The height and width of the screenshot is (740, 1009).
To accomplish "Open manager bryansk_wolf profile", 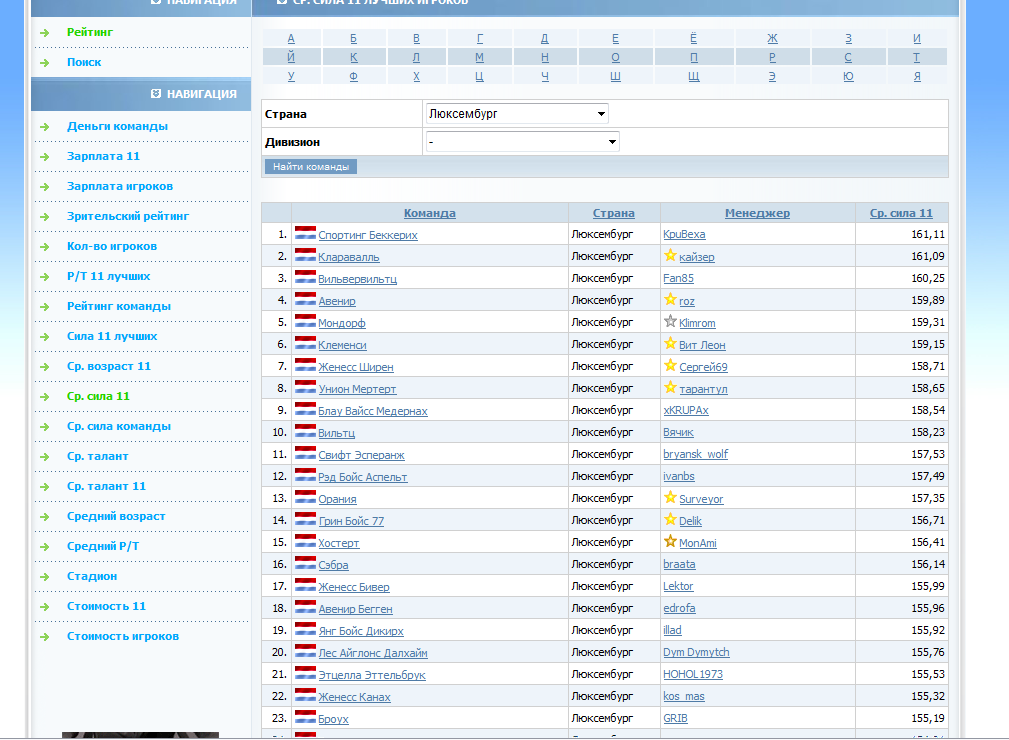I will [695, 454].
